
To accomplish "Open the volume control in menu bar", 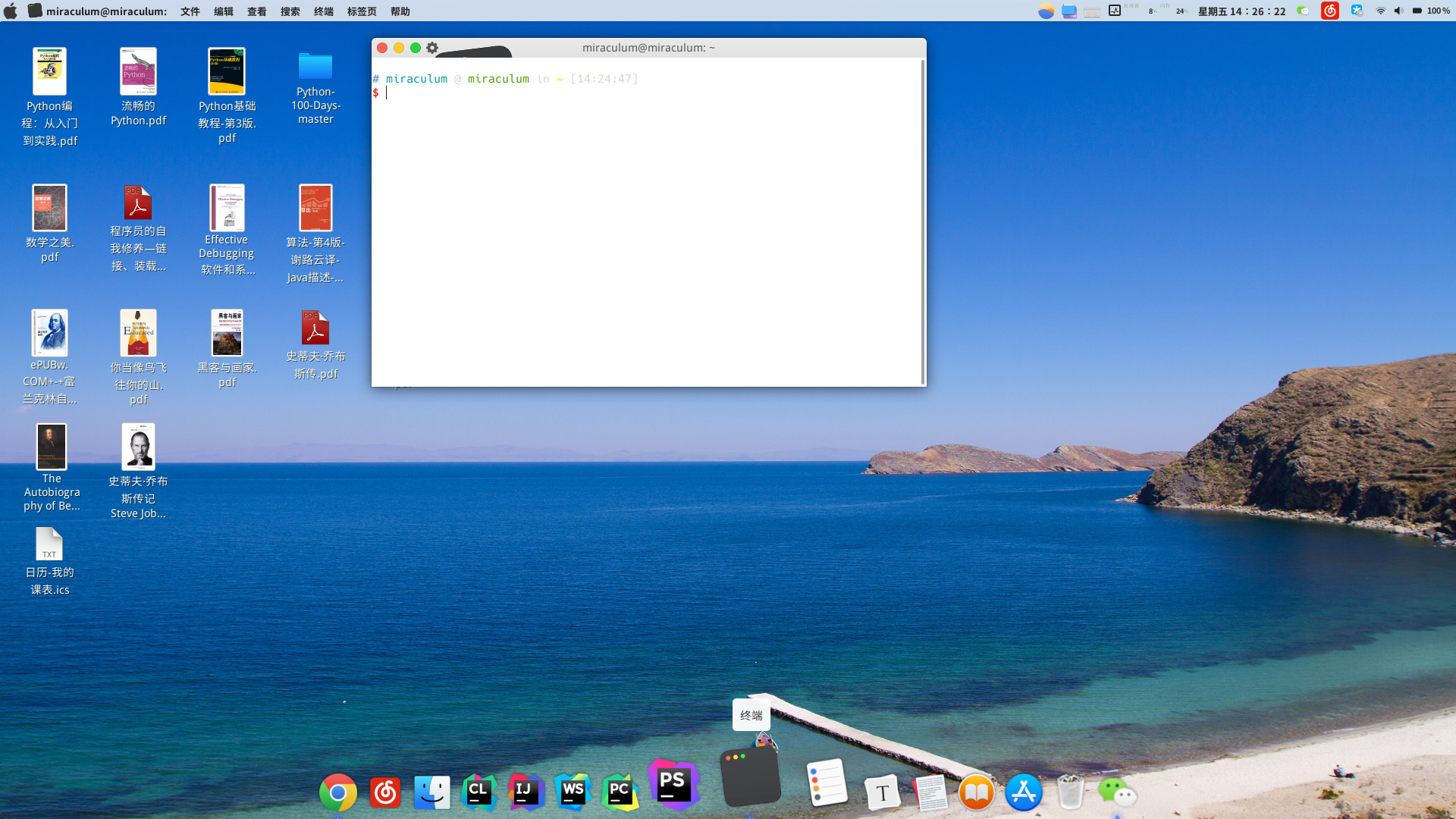I will [x=1398, y=11].
